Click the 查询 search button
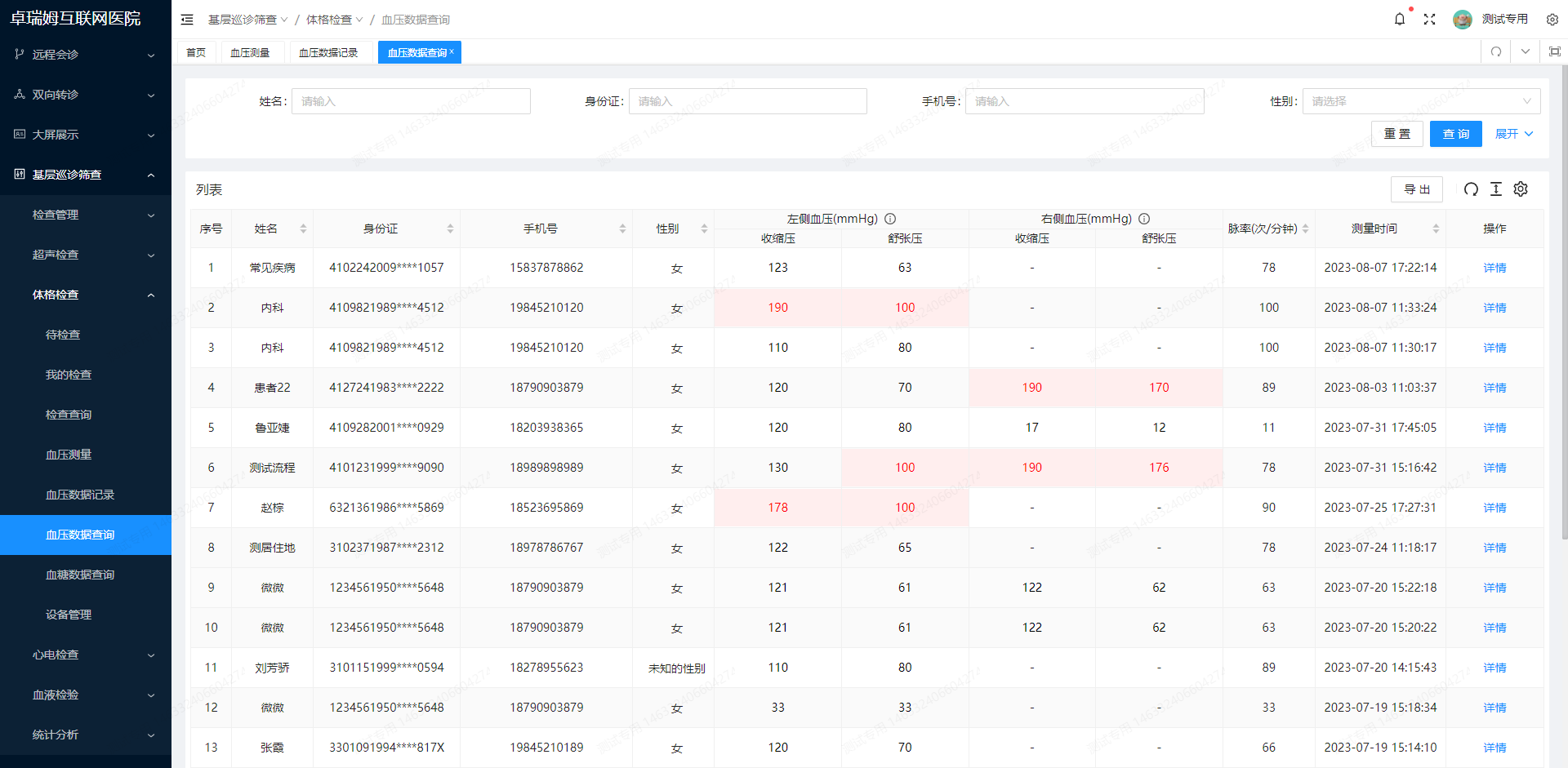1568x768 pixels. pos(1455,134)
